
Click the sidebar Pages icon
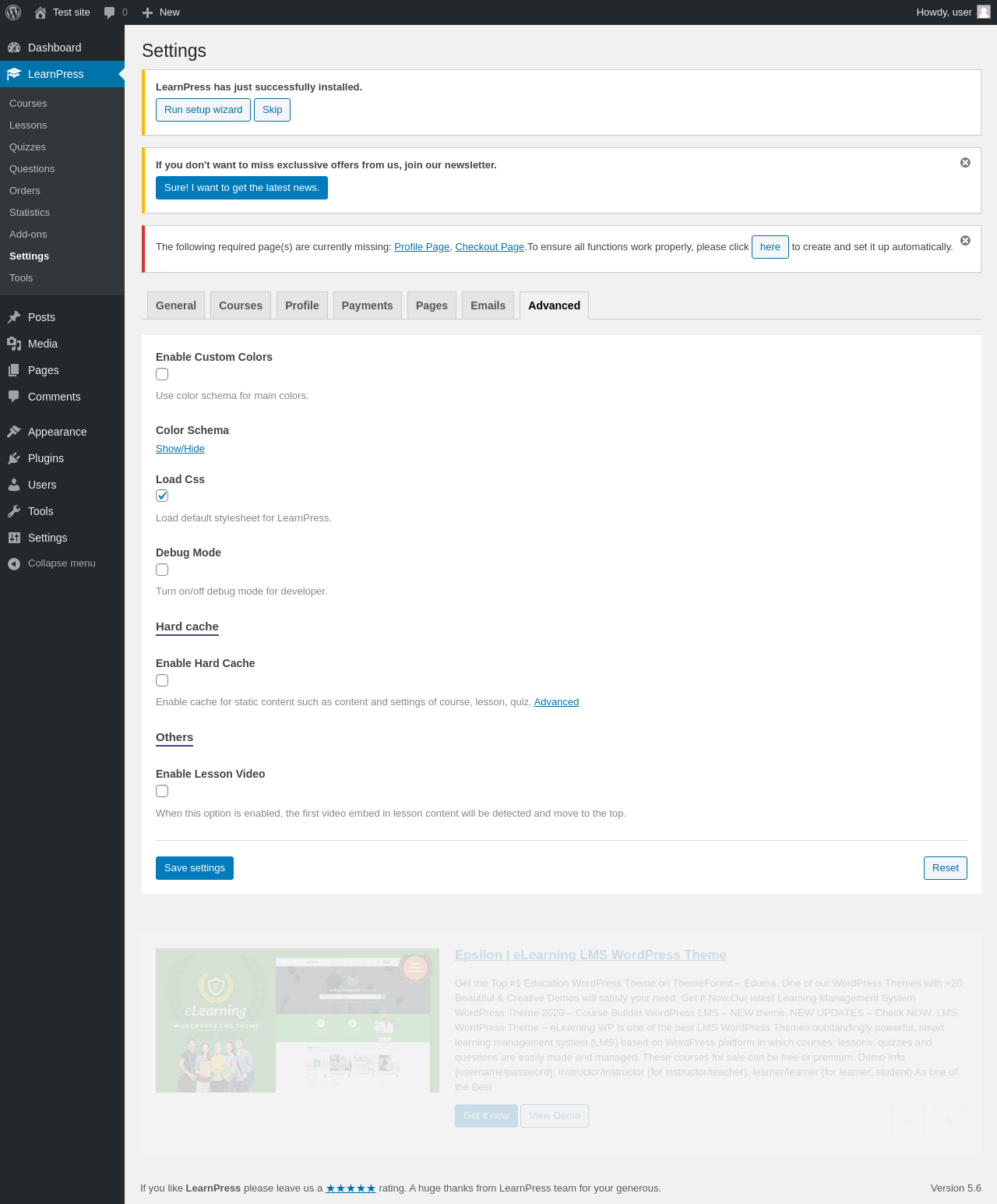tap(14, 370)
